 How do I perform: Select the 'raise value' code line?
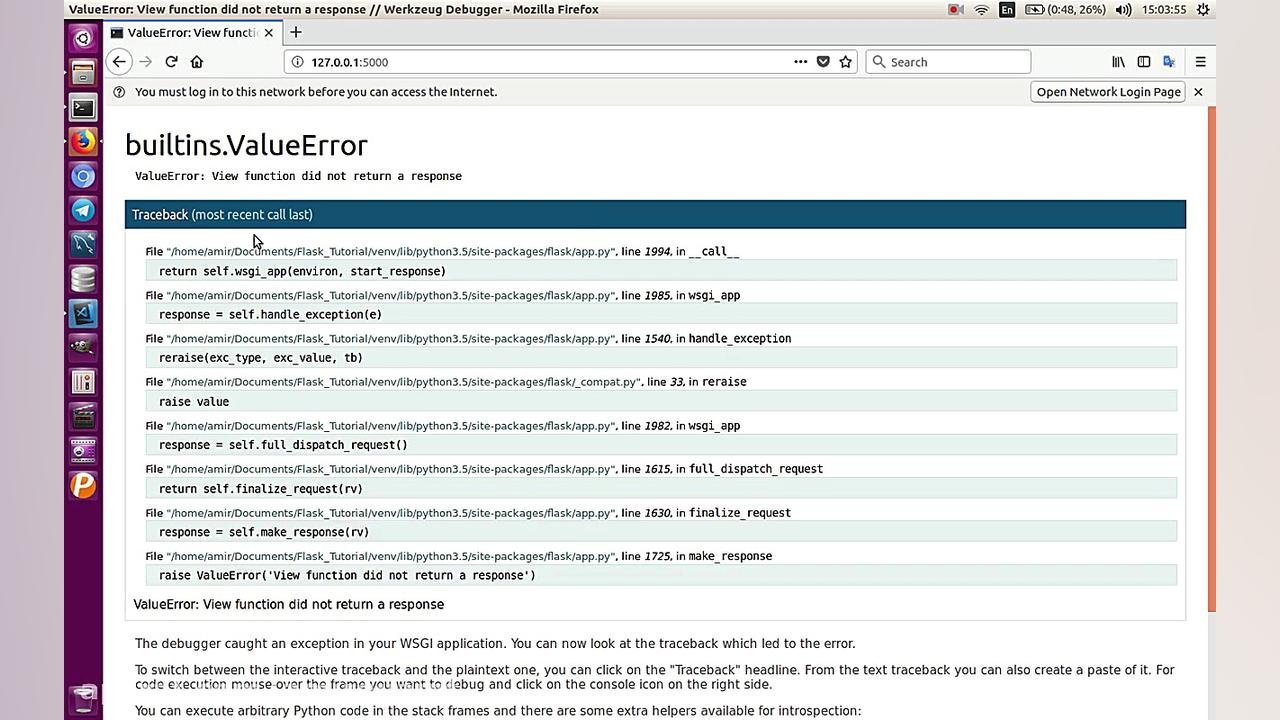[661, 401]
